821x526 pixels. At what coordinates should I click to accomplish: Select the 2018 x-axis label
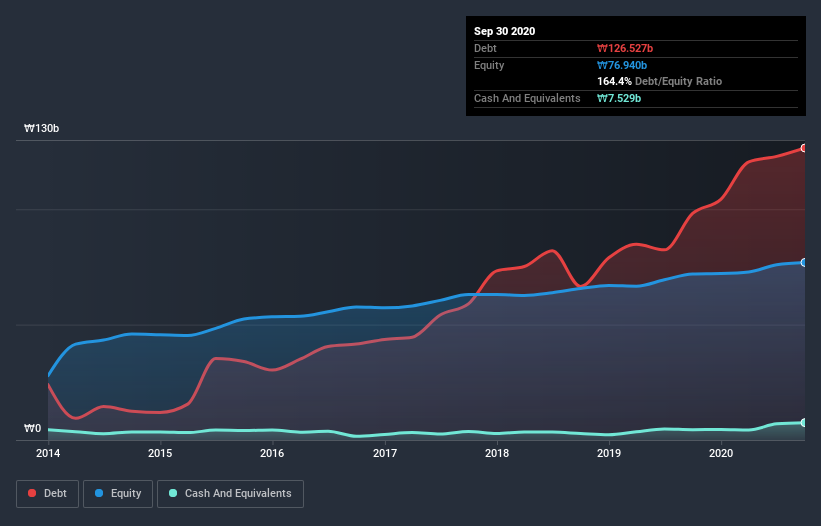[x=497, y=453]
